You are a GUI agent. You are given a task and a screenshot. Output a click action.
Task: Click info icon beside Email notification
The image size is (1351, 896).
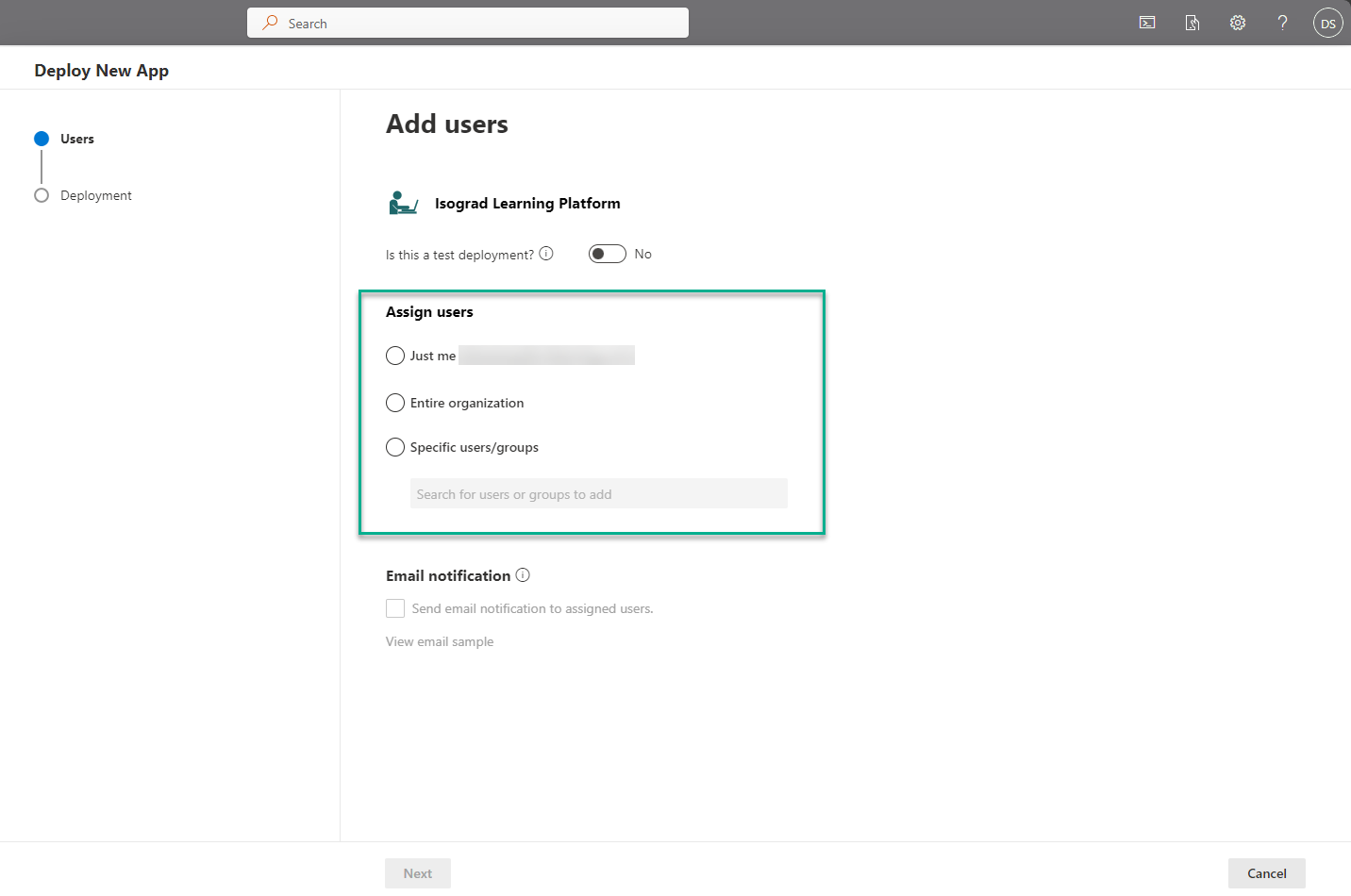[x=523, y=575]
